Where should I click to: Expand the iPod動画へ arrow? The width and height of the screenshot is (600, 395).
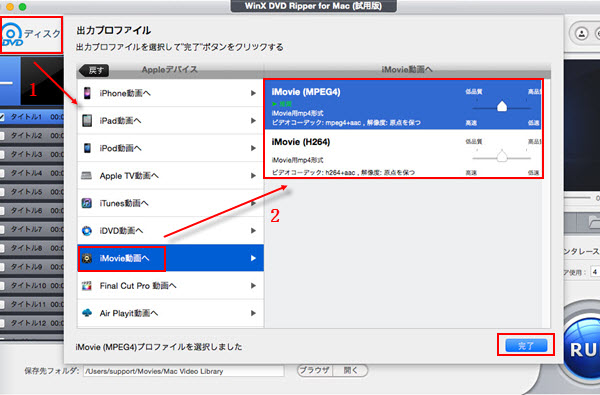pyautogui.click(x=253, y=148)
